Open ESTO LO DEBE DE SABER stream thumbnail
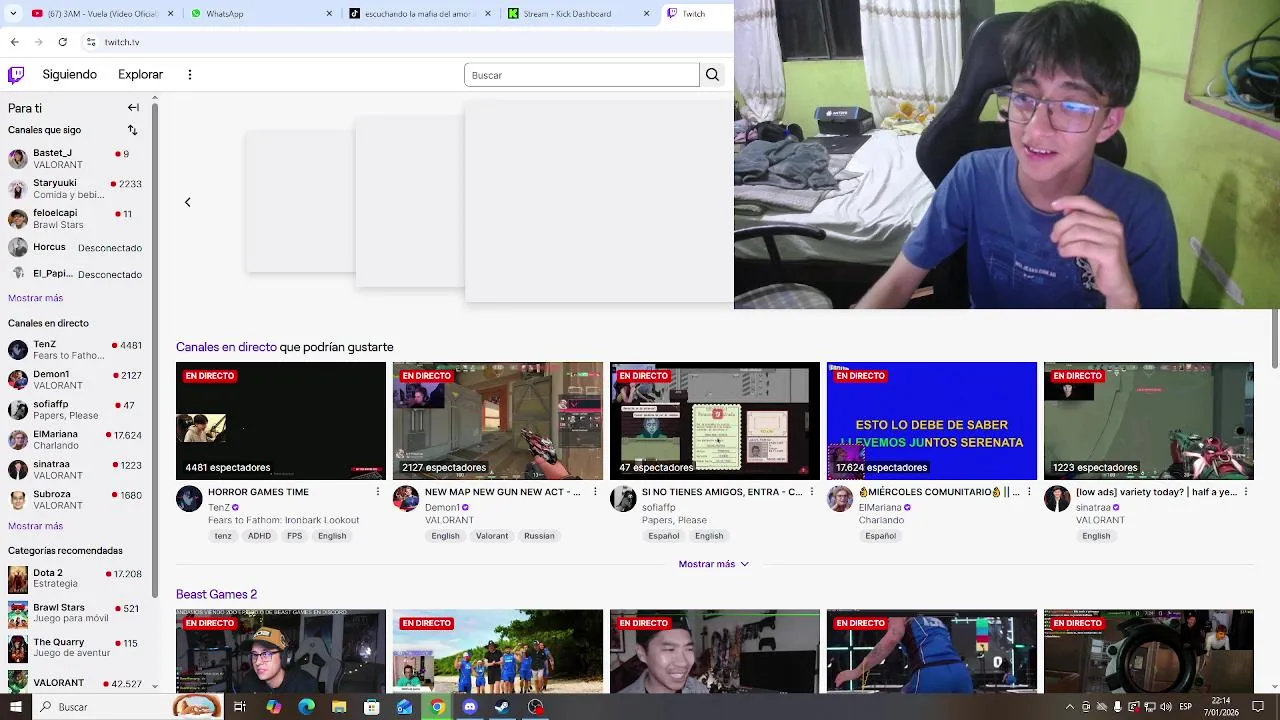1280x720 pixels. 931,421
